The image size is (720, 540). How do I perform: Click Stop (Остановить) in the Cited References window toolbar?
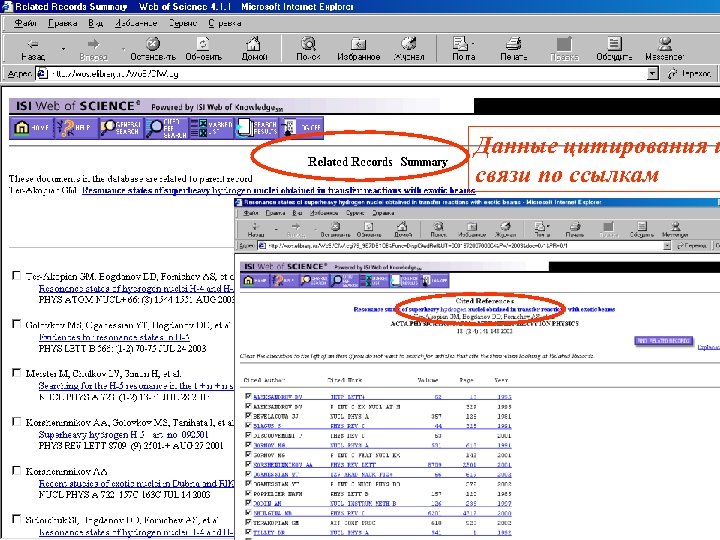(x=336, y=229)
